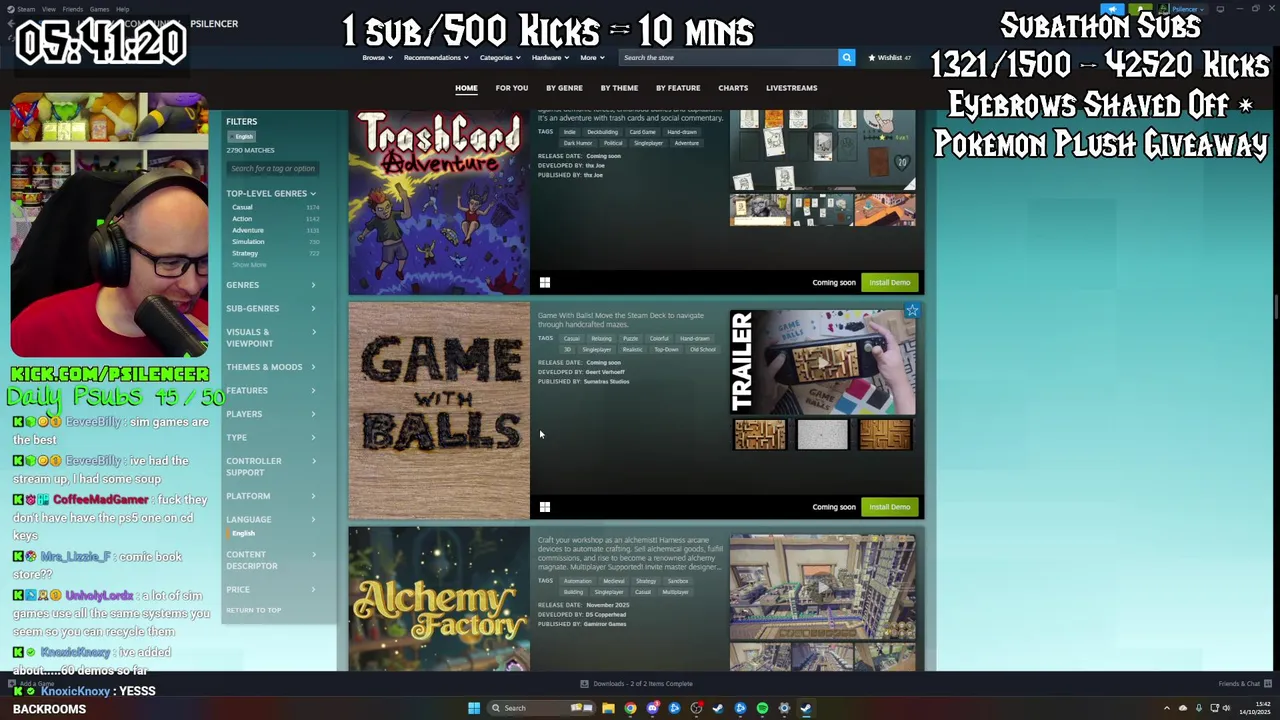The image size is (1280, 720).
Task: Expand the THEMES & MOODS filter section
Action: point(271,367)
